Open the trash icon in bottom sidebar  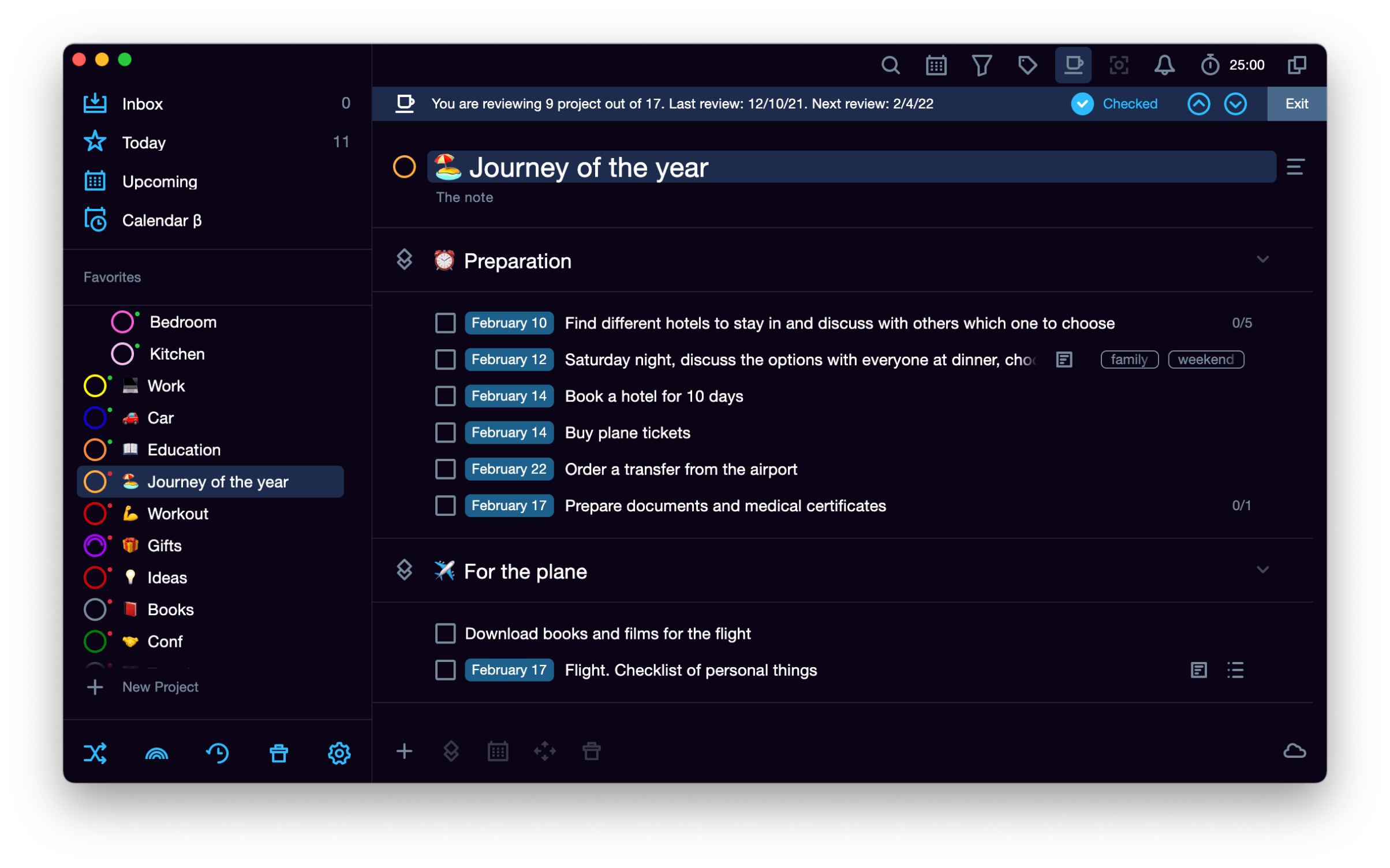pyautogui.click(x=279, y=753)
